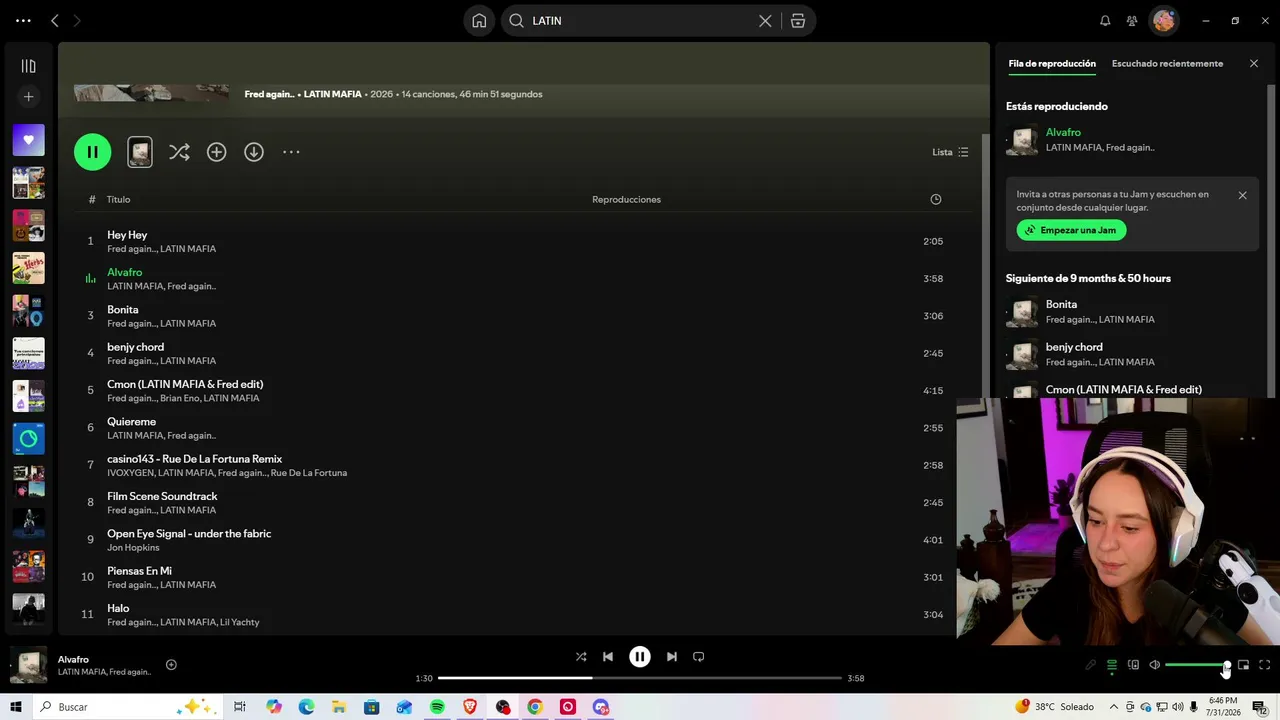Mute the Spotify volume speaker icon
This screenshot has width=1280, height=720.
pyautogui.click(x=1154, y=665)
